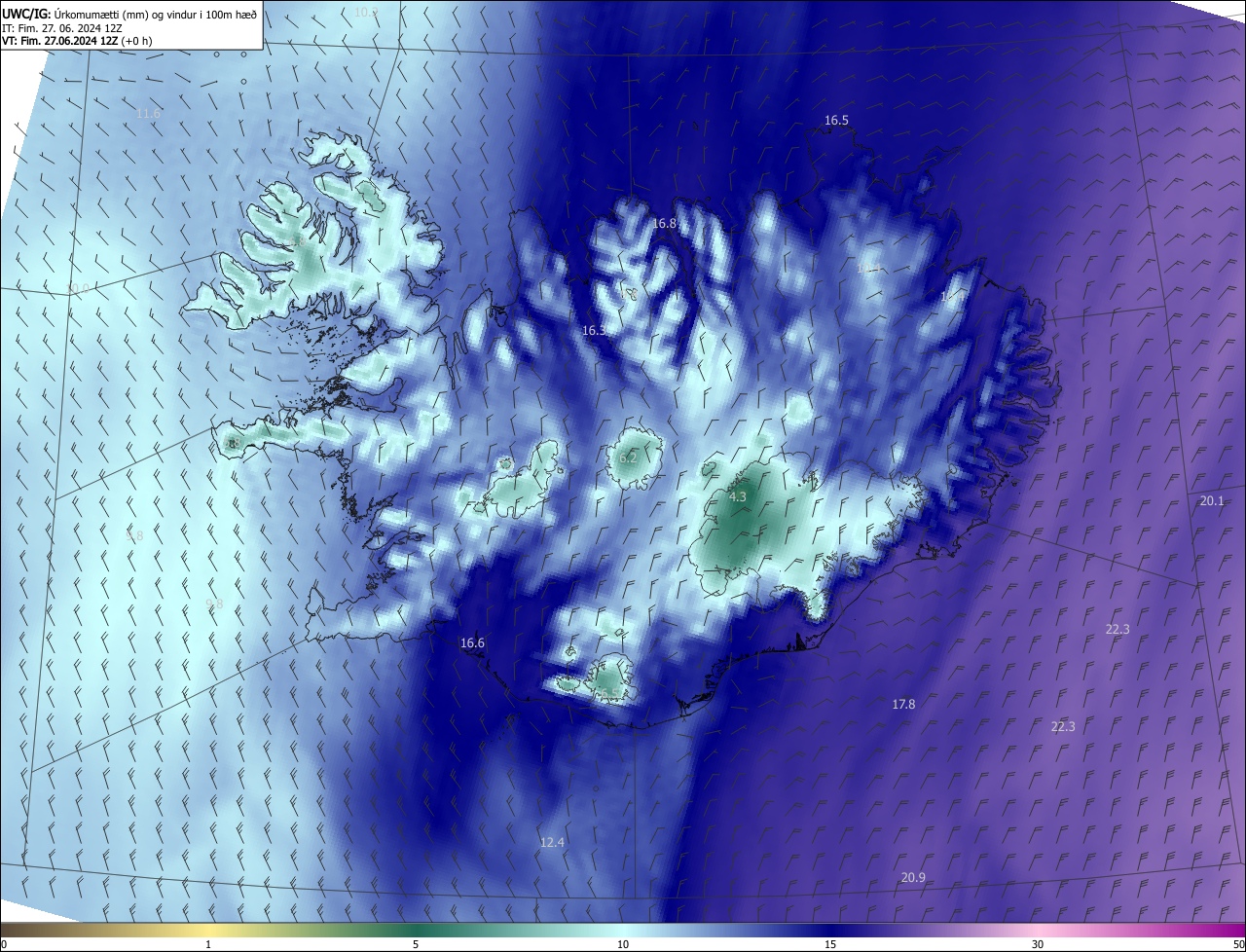Click the 16.3 value label on the map
The width and height of the screenshot is (1246, 952).
[x=594, y=331]
